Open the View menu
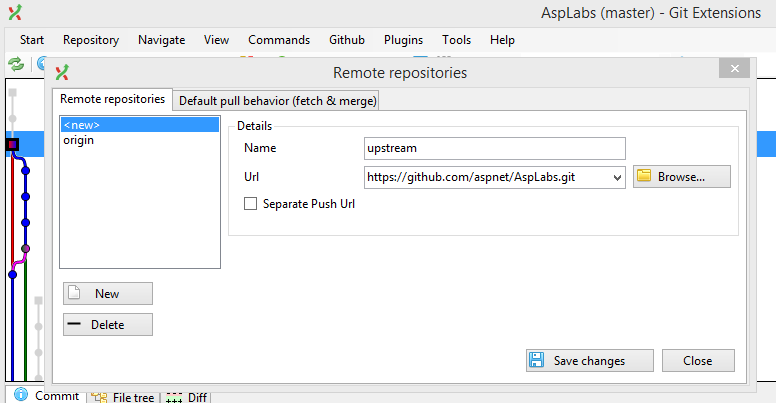Image resolution: width=776 pixels, height=403 pixels. (x=216, y=40)
